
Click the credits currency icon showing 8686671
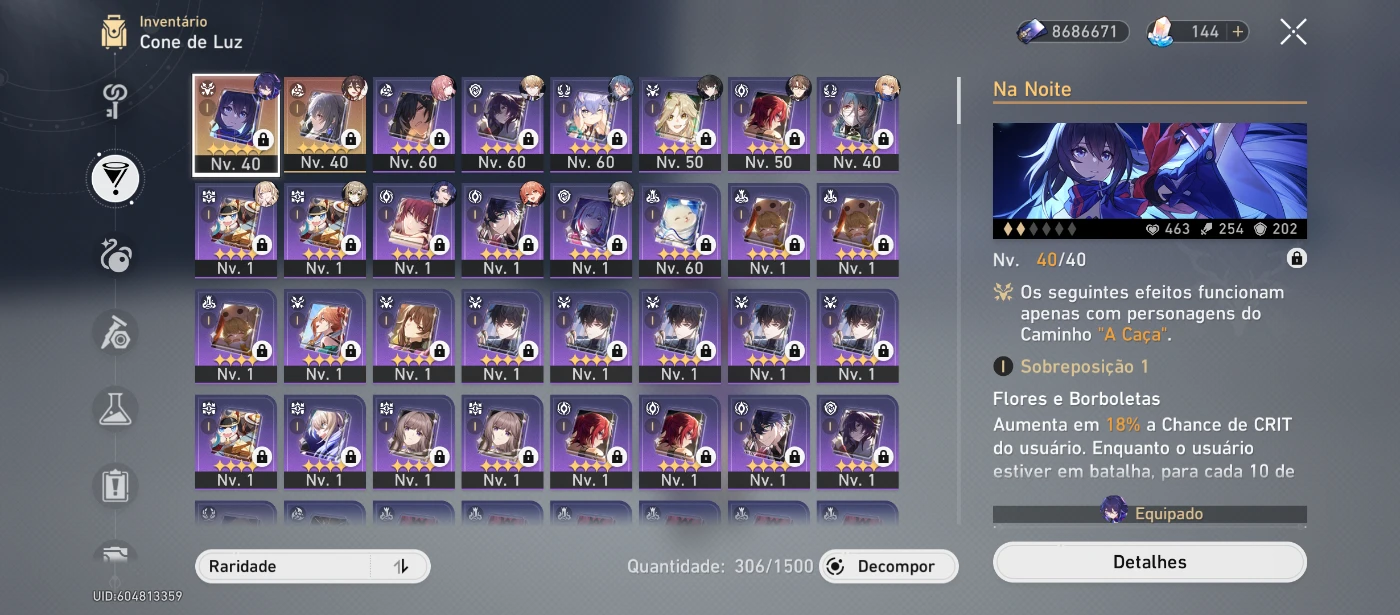pyautogui.click(x=1032, y=32)
